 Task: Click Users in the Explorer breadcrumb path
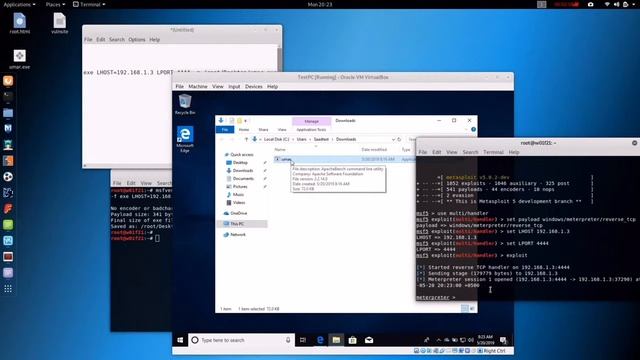pyautogui.click(x=301, y=139)
